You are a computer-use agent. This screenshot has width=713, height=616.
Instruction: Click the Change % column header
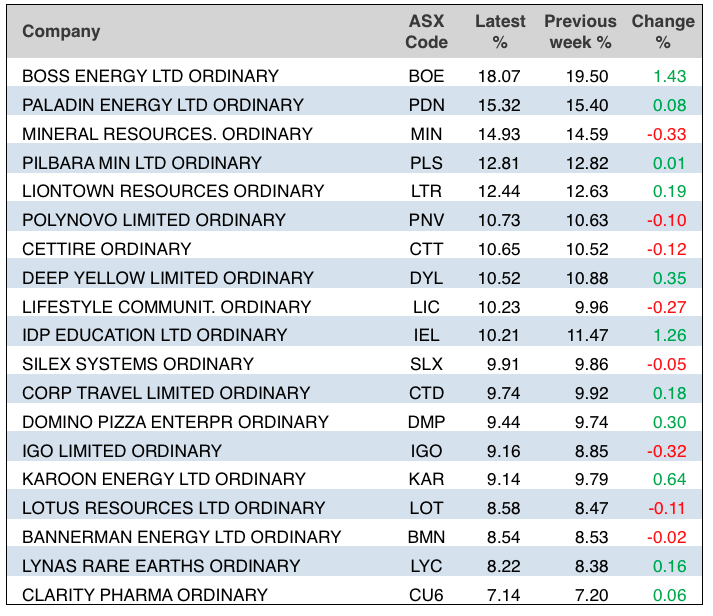coord(662,31)
